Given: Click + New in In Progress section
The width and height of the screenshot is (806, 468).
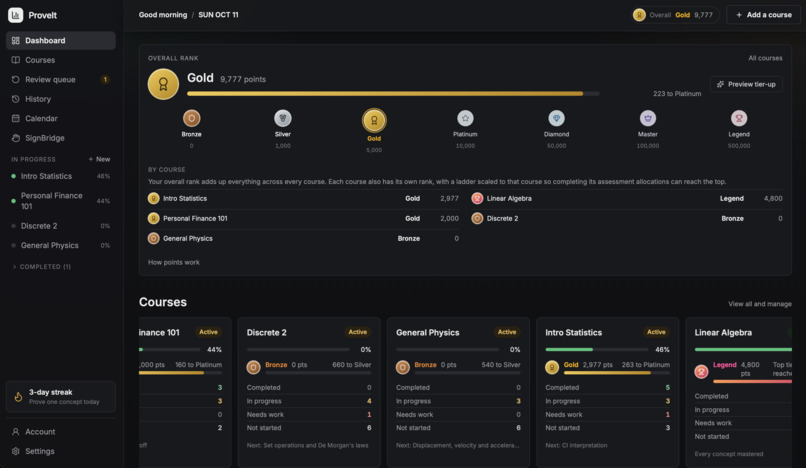Looking at the screenshot, I should [99, 159].
